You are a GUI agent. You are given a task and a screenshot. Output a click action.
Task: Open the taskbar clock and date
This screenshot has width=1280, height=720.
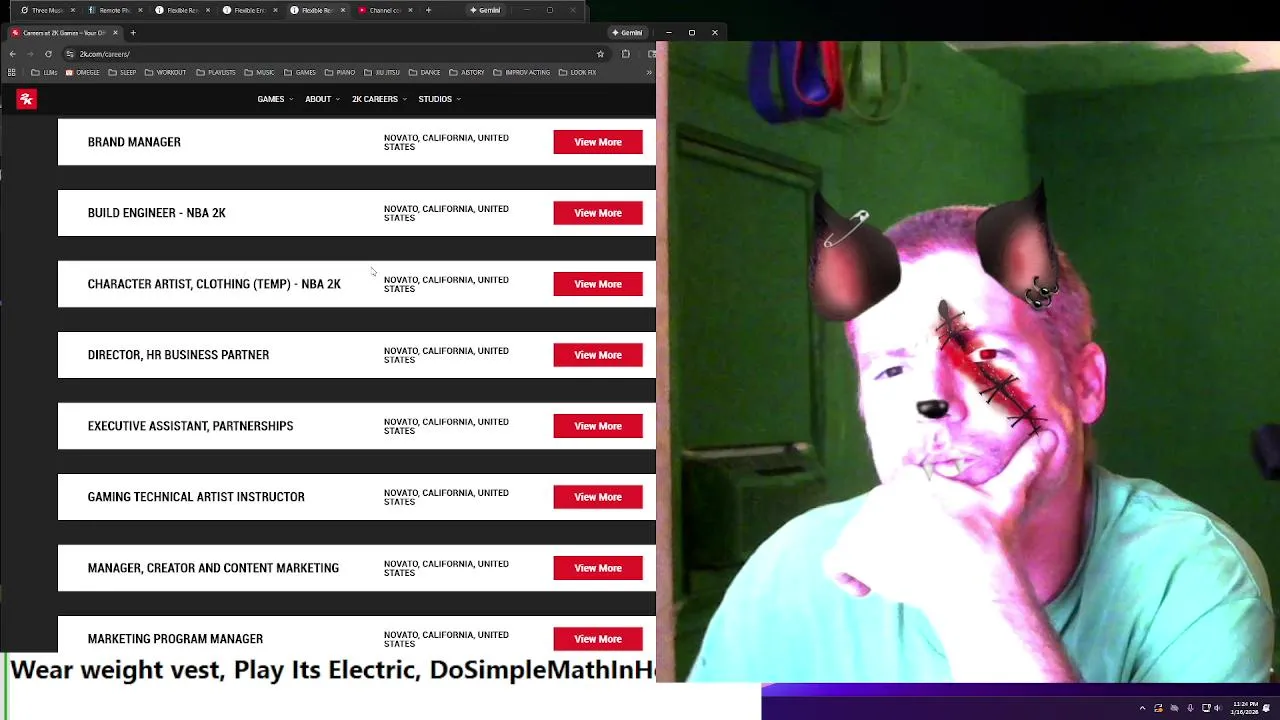[1245, 708]
